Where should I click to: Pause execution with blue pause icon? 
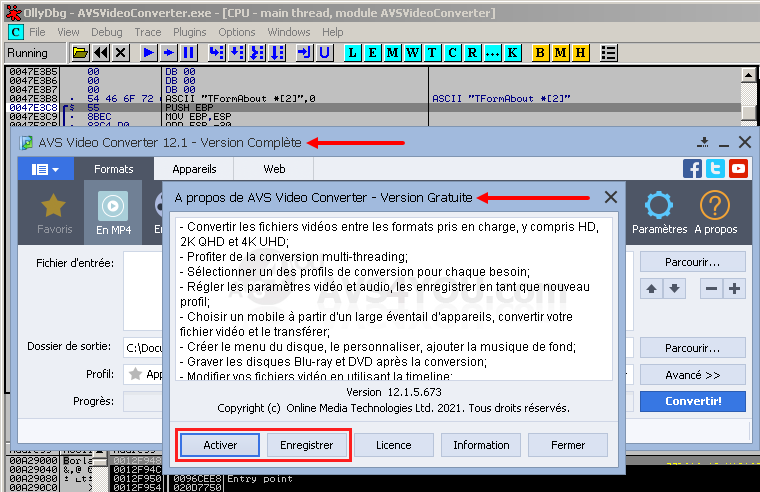pyautogui.click(x=189, y=52)
